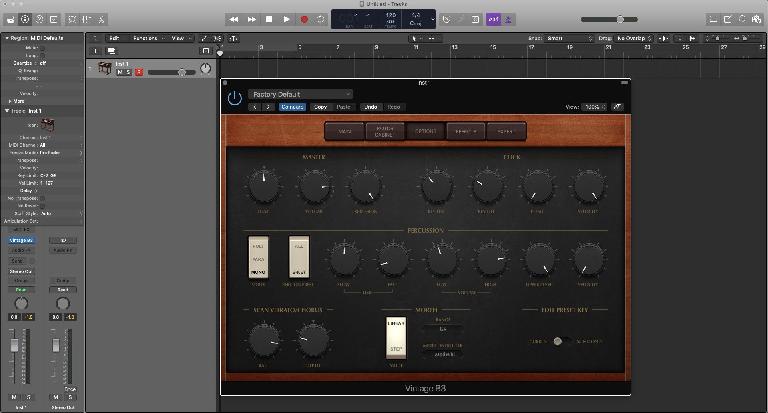Tick the Region Loop checkbox in inspector
Image resolution: width=768 pixels, height=413 pixels.
42,56
